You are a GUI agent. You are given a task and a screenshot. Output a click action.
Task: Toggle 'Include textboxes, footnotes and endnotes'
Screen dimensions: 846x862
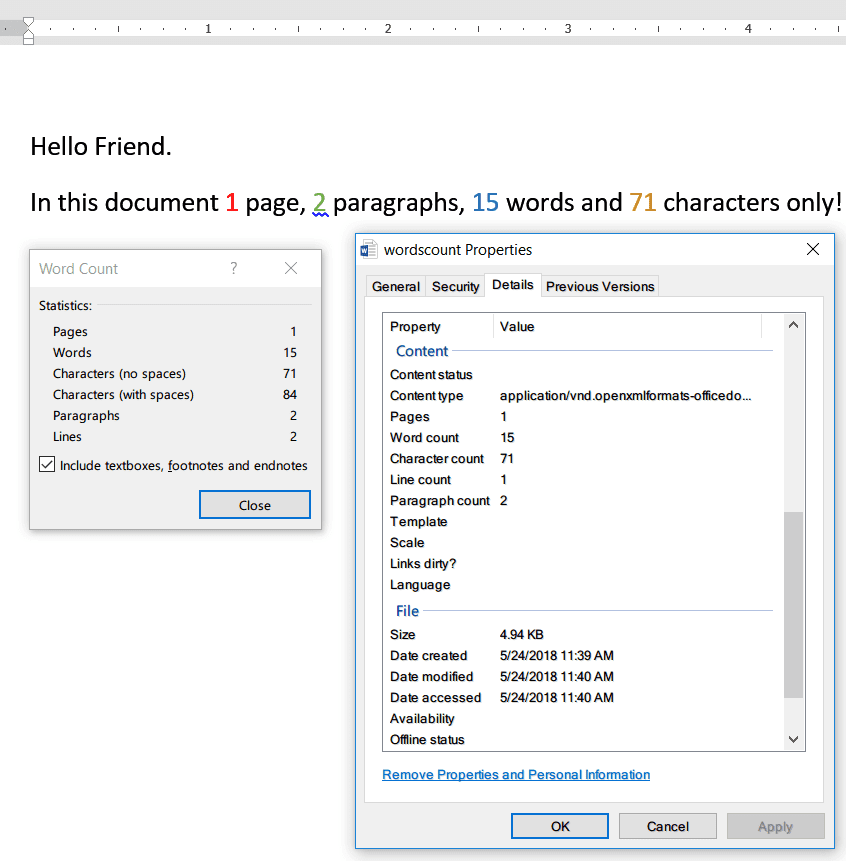(x=45, y=464)
